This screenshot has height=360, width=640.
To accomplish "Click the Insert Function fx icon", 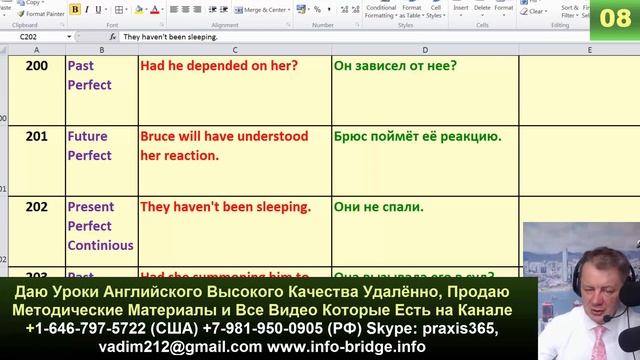I will click(113, 37).
